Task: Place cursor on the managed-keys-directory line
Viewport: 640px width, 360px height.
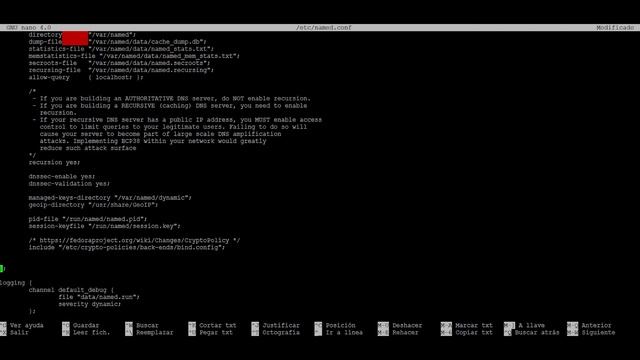Action: pyautogui.click(x=110, y=198)
